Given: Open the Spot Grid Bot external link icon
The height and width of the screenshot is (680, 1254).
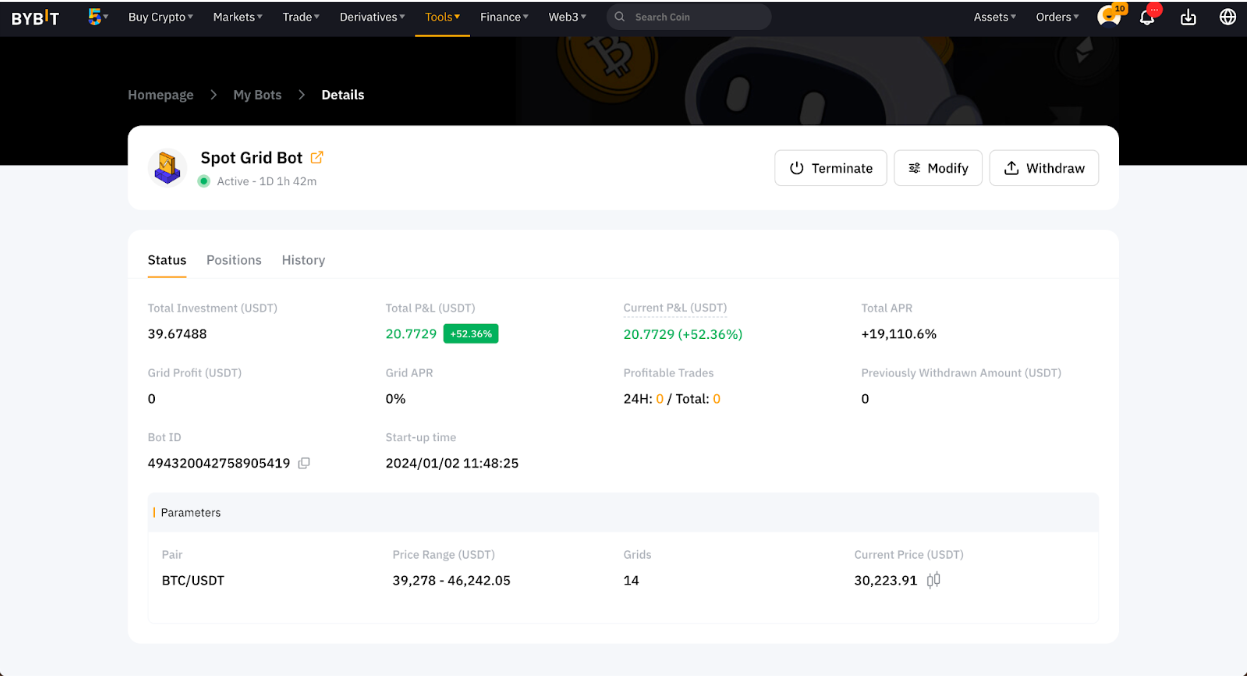Looking at the screenshot, I should [317, 157].
